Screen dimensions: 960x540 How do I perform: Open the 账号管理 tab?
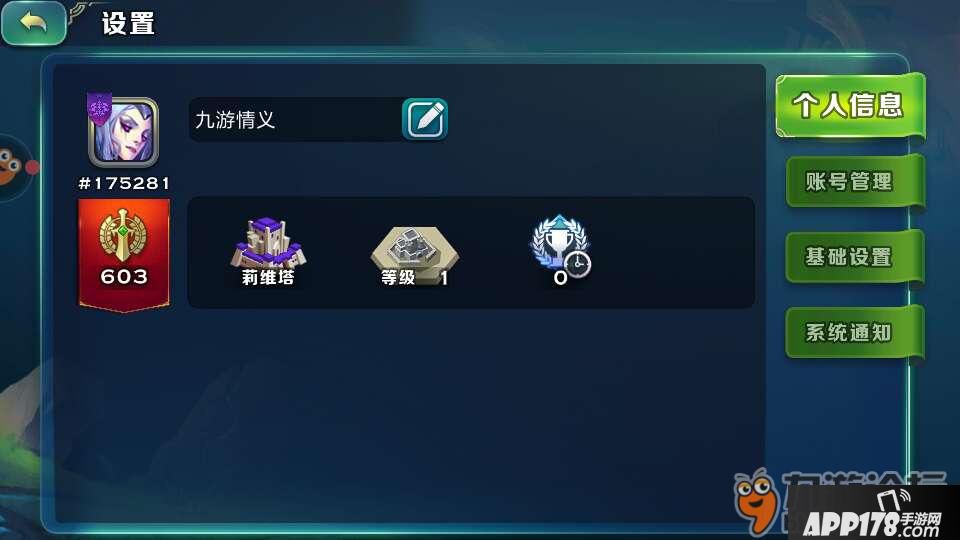pos(853,181)
